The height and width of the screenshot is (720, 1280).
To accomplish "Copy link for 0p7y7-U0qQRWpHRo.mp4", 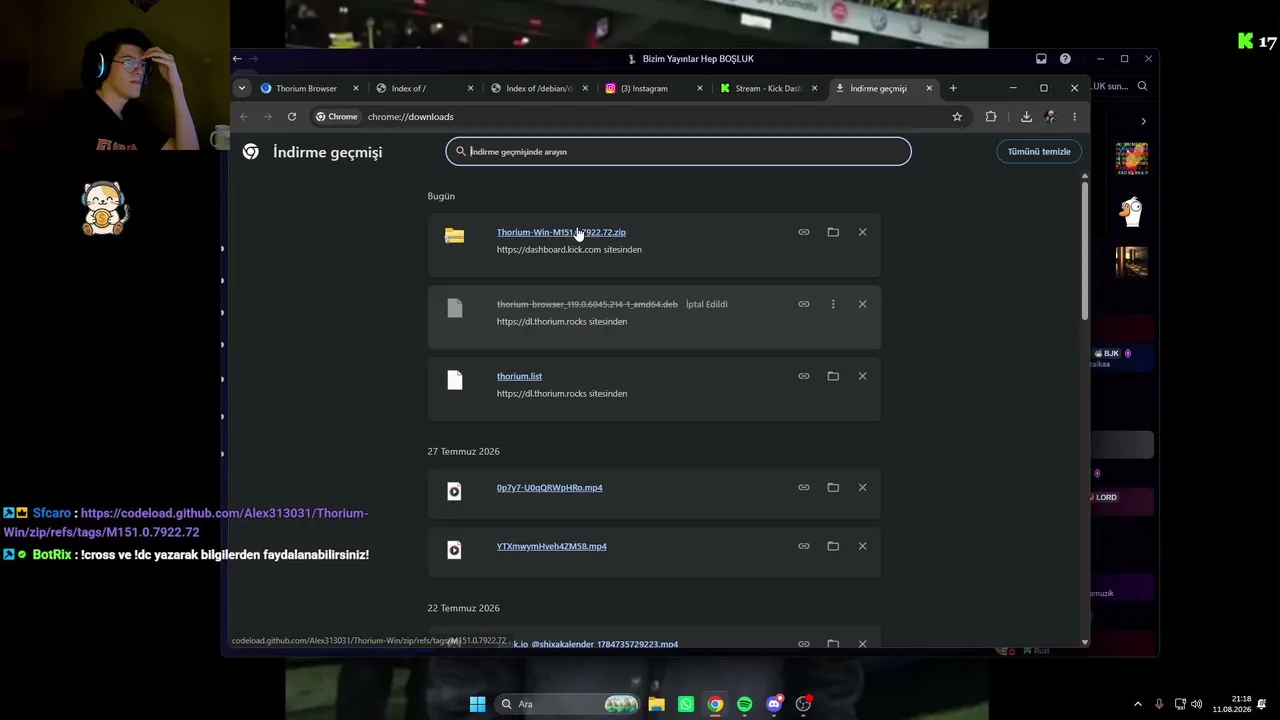I will 804,487.
